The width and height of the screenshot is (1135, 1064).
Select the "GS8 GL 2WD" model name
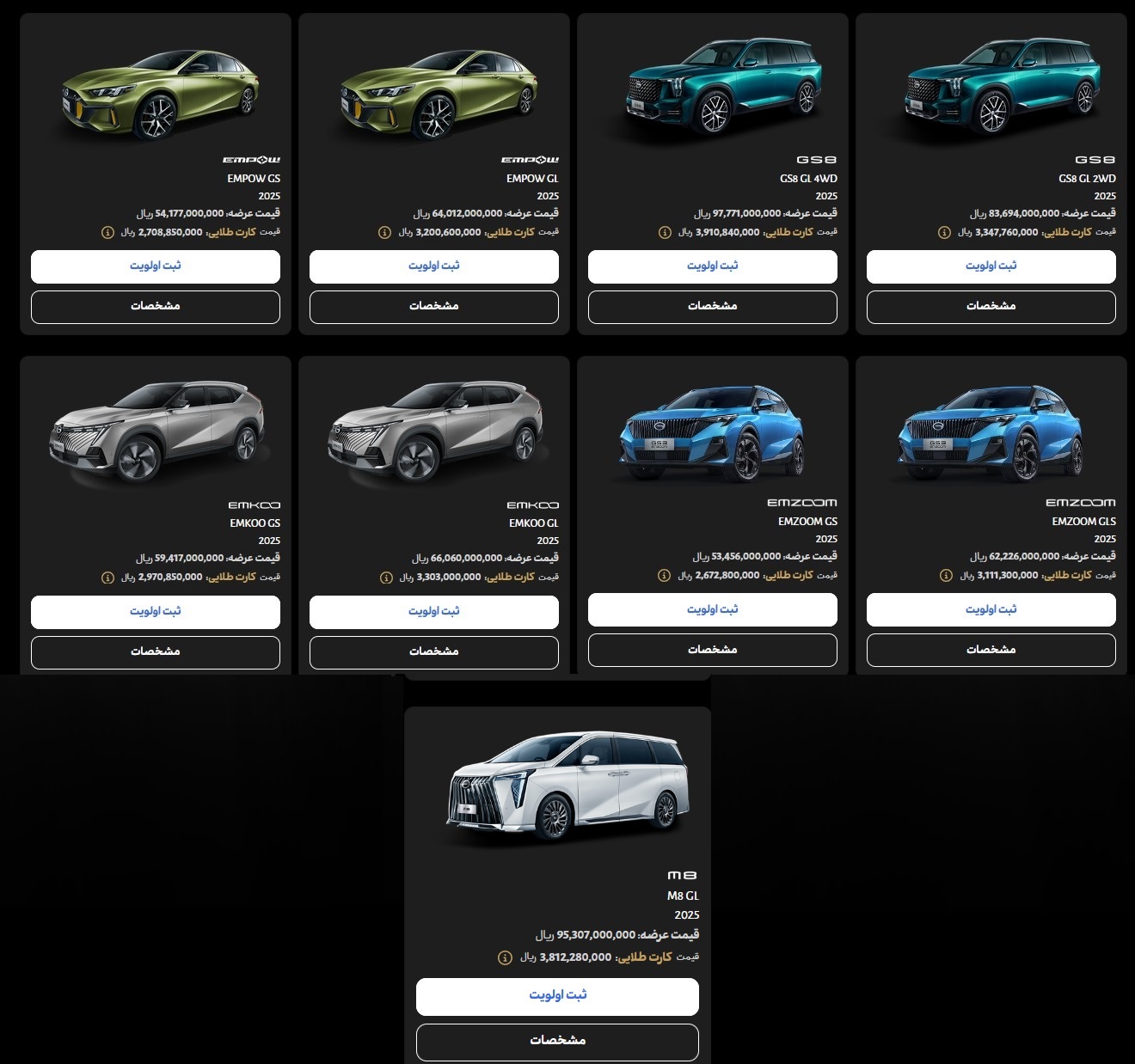pos(1087,179)
